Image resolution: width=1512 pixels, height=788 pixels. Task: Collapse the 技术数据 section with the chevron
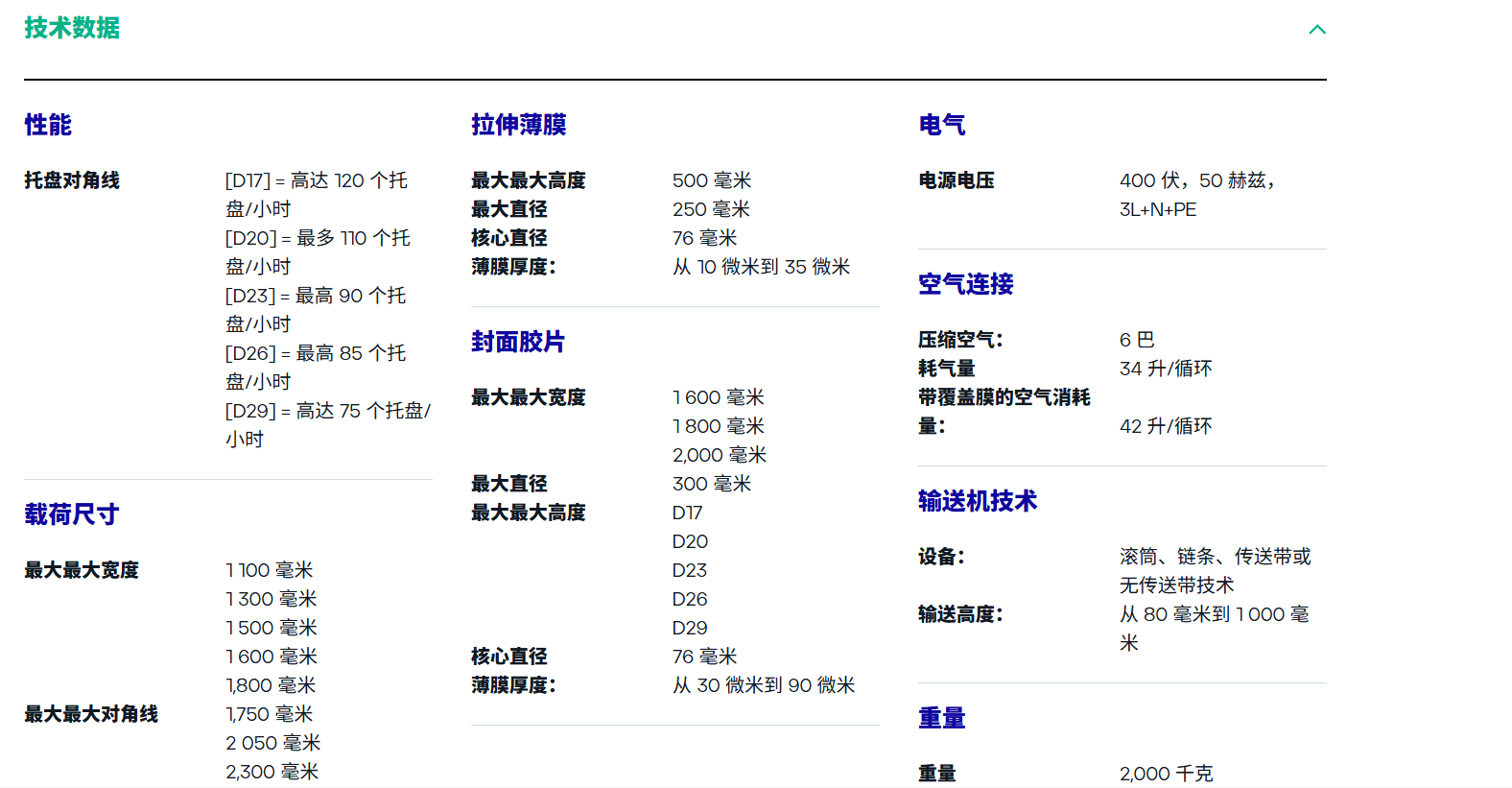pos(1317,30)
